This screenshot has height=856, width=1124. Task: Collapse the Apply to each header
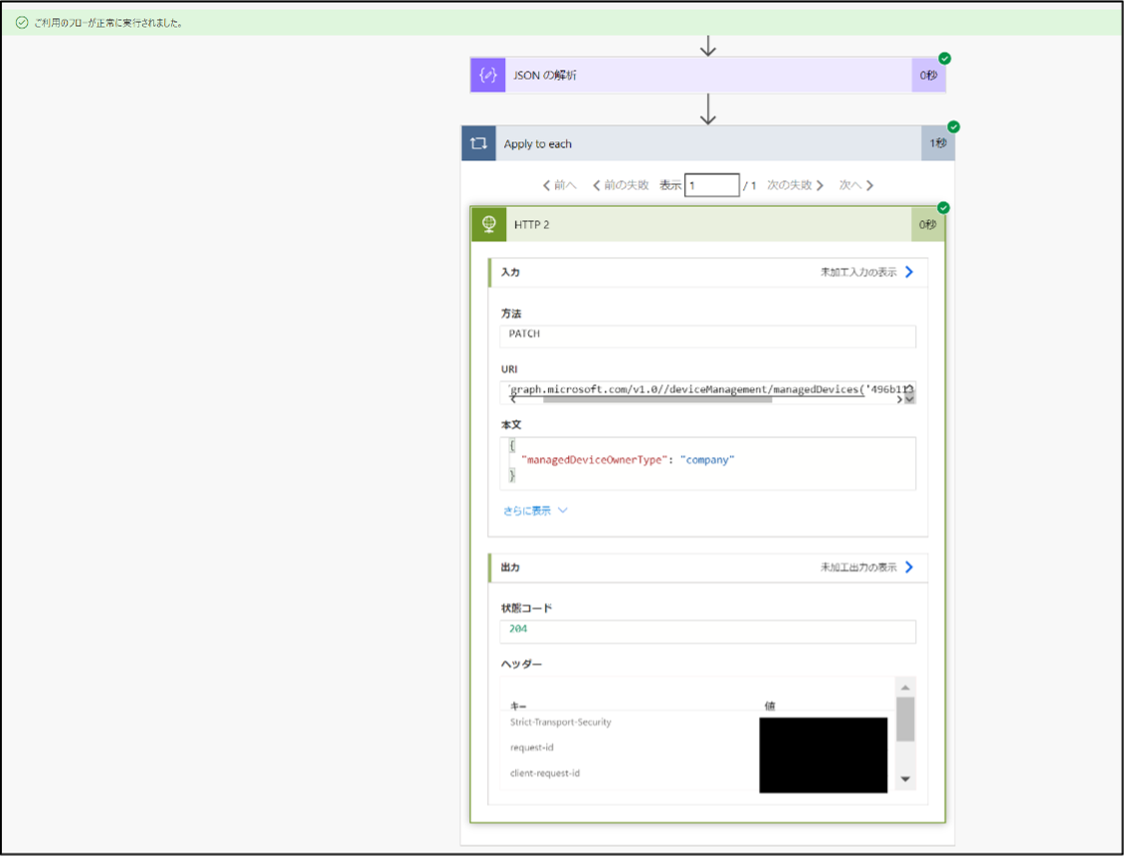click(x=708, y=143)
